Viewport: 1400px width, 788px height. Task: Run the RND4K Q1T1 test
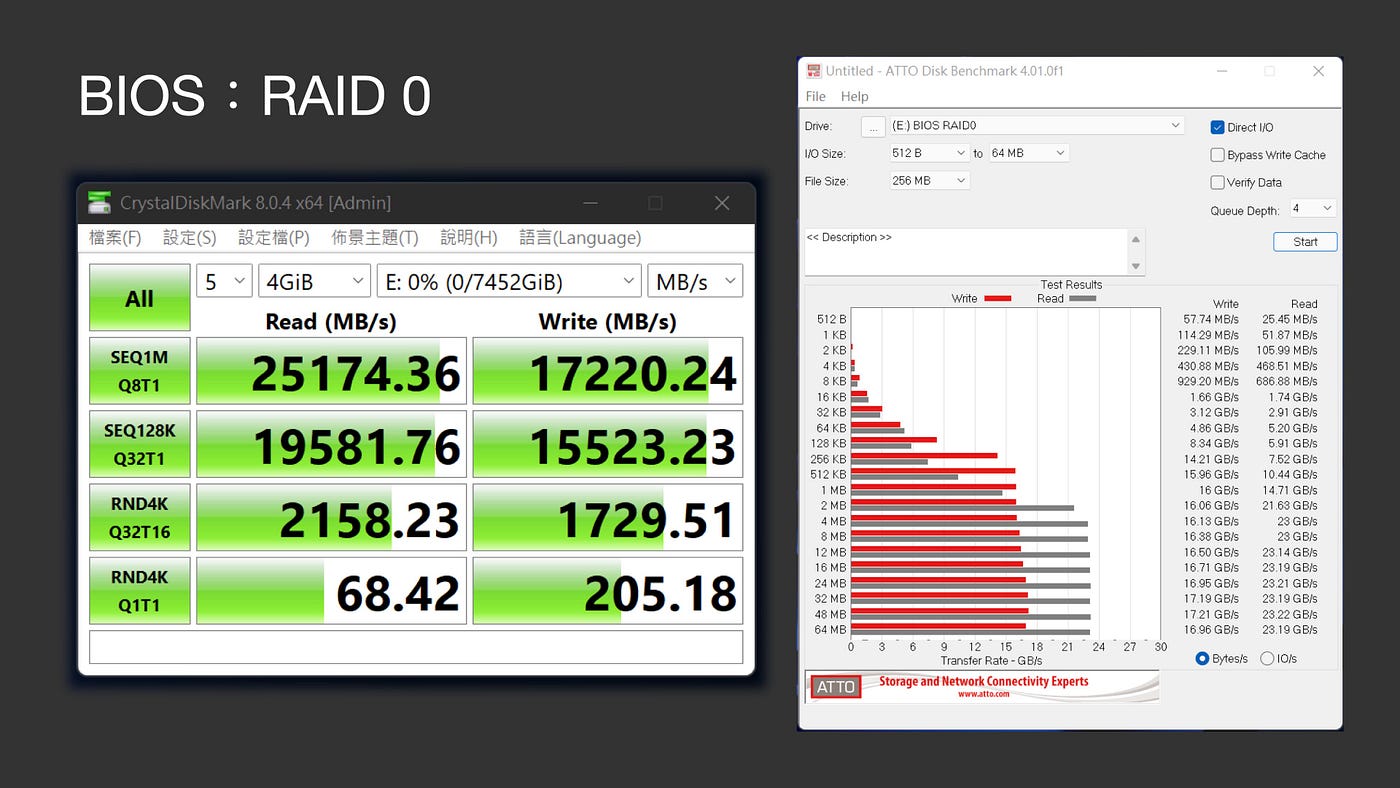(x=139, y=591)
